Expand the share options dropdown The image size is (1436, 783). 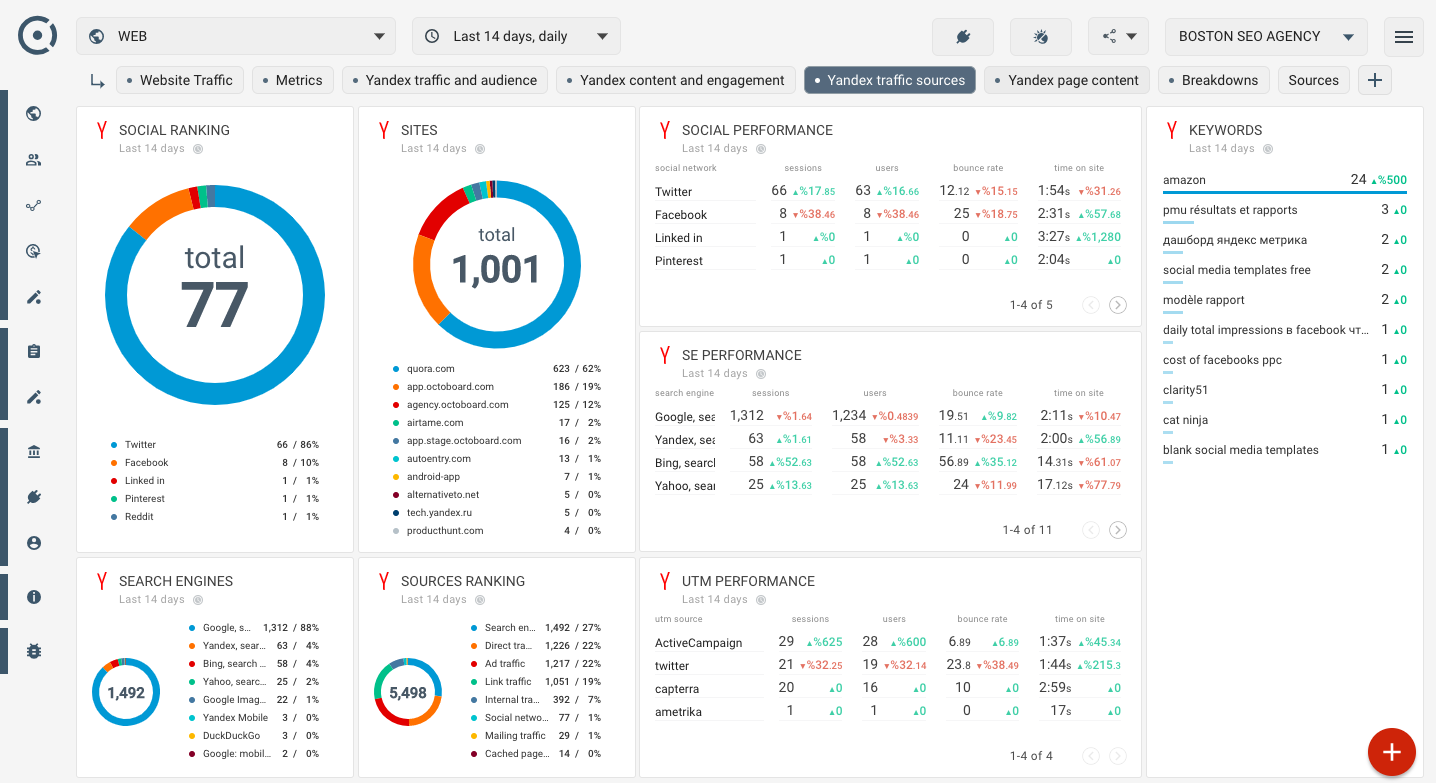click(x=1118, y=37)
